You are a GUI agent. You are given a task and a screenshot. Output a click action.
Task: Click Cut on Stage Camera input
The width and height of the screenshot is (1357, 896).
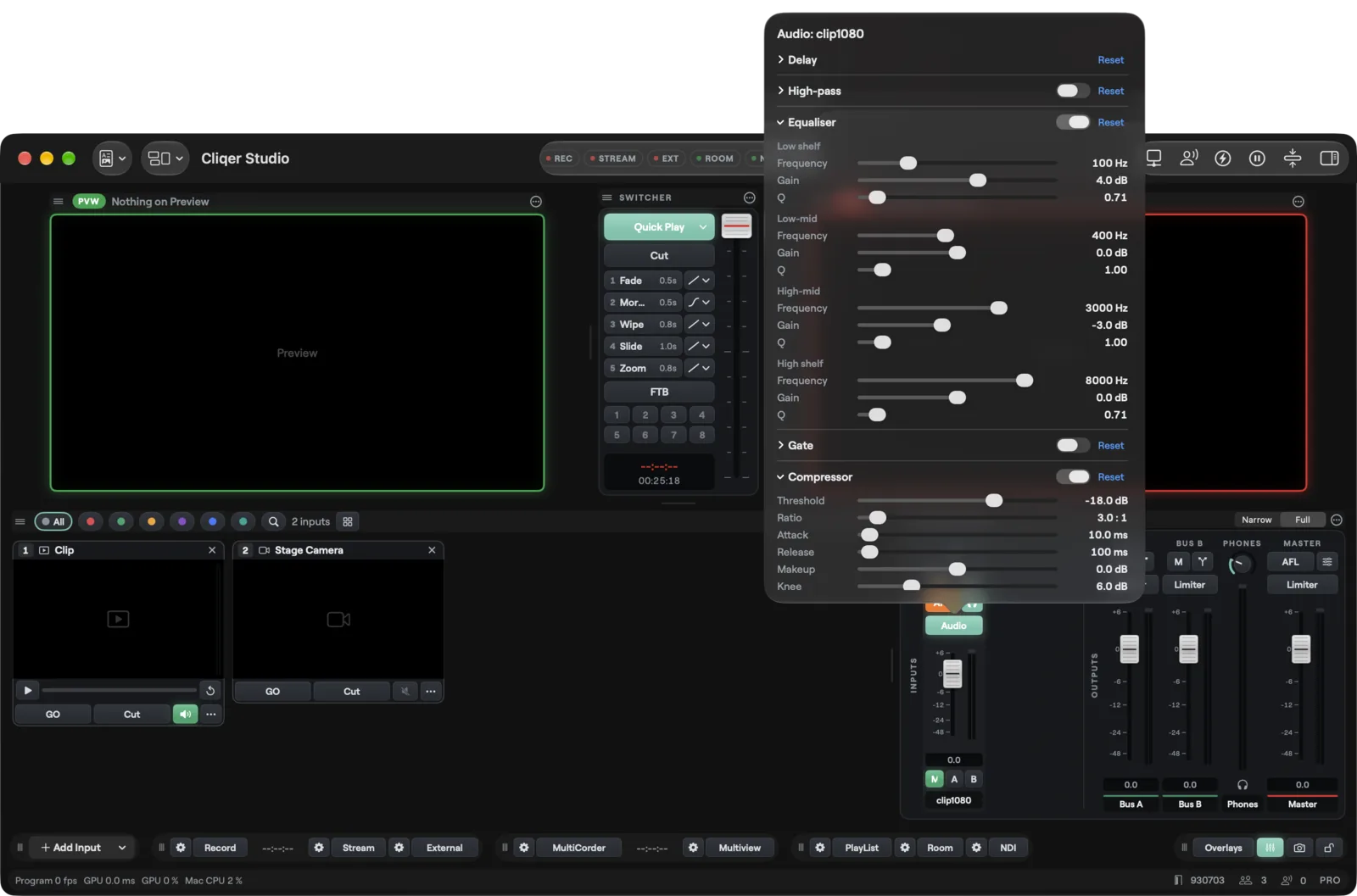(x=351, y=692)
